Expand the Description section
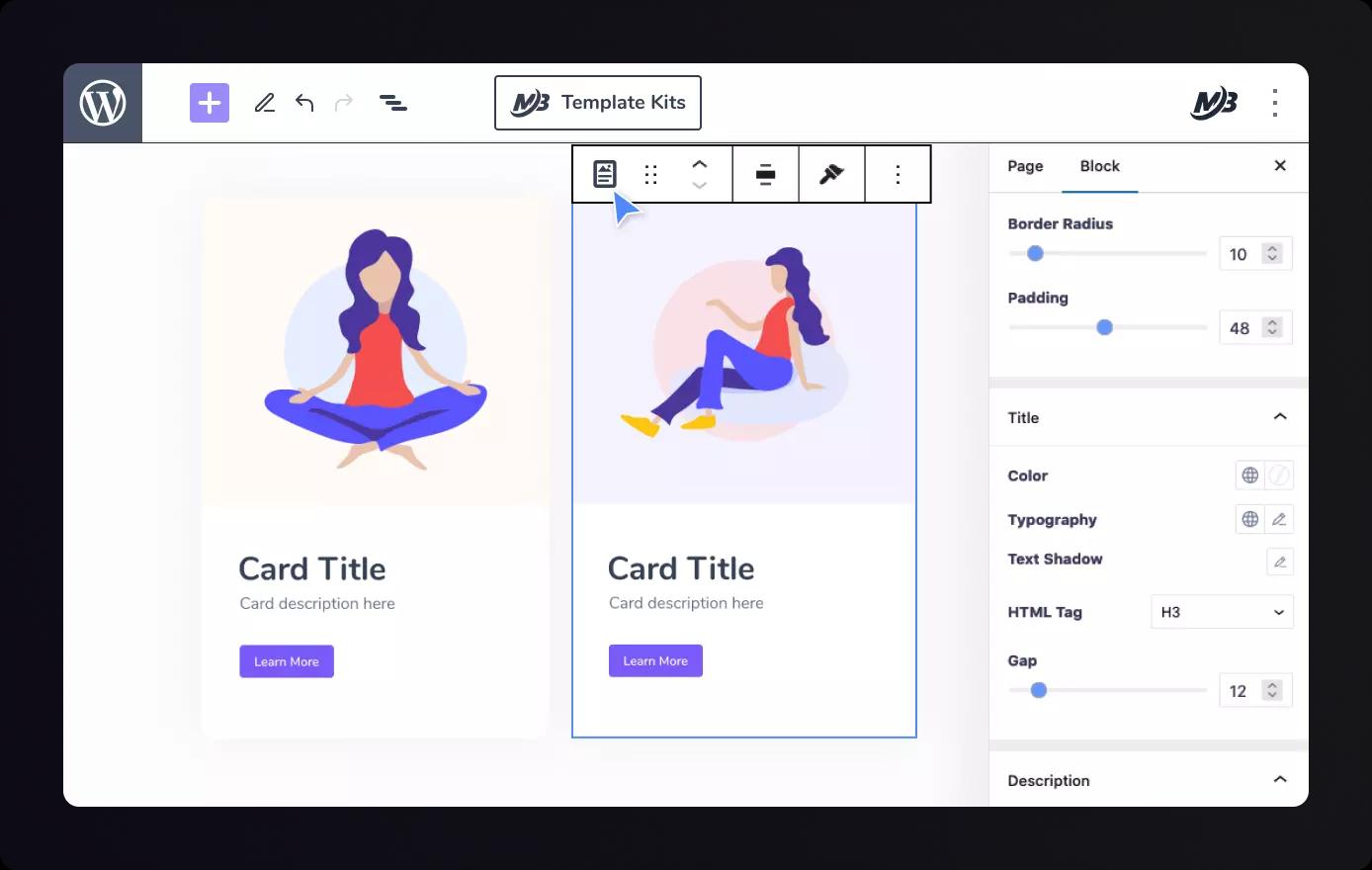 click(1280, 779)
